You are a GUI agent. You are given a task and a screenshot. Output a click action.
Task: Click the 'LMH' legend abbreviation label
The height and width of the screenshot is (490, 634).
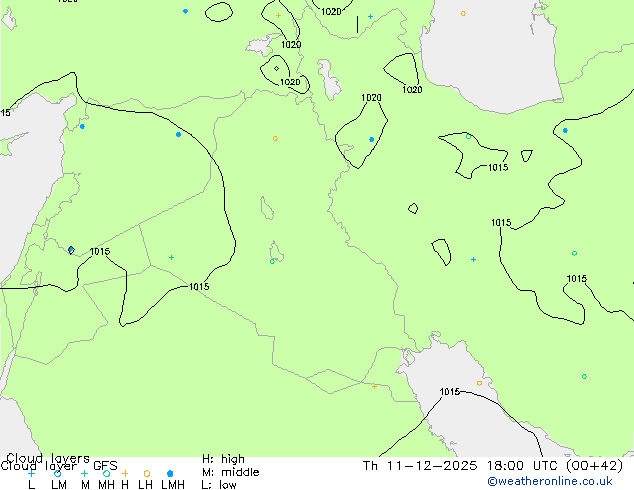[x=173, y=485]
